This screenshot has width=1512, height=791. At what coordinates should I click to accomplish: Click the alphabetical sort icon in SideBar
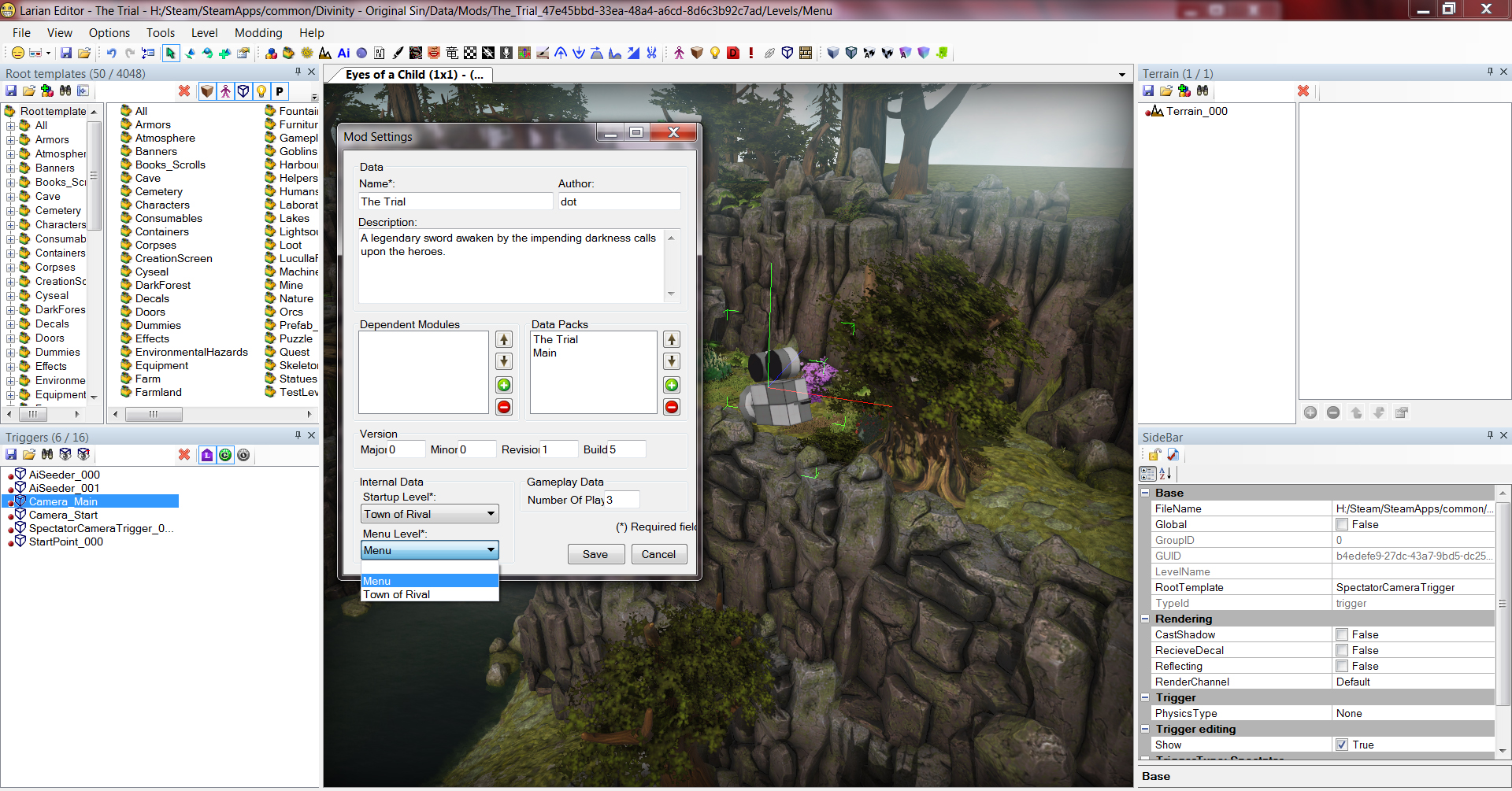click(x=1165, y=474)
